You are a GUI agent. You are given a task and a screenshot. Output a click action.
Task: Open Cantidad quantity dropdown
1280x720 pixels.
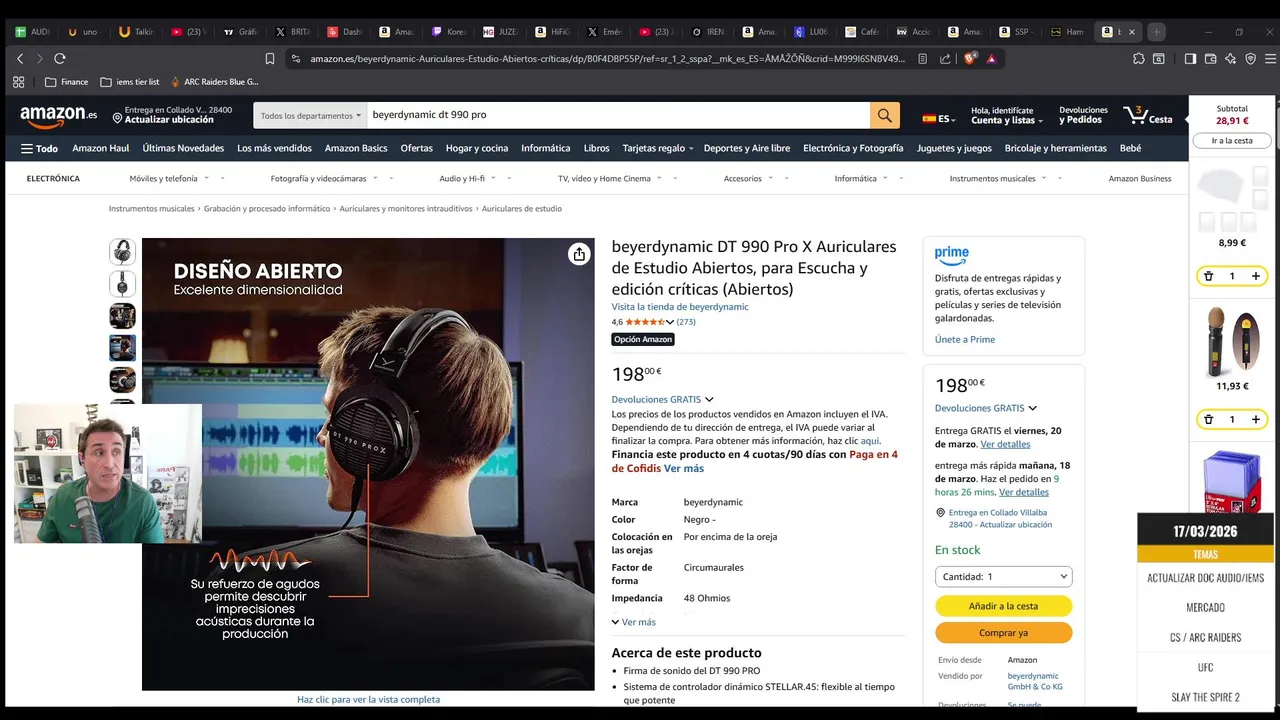click(x=1003, y=577)
